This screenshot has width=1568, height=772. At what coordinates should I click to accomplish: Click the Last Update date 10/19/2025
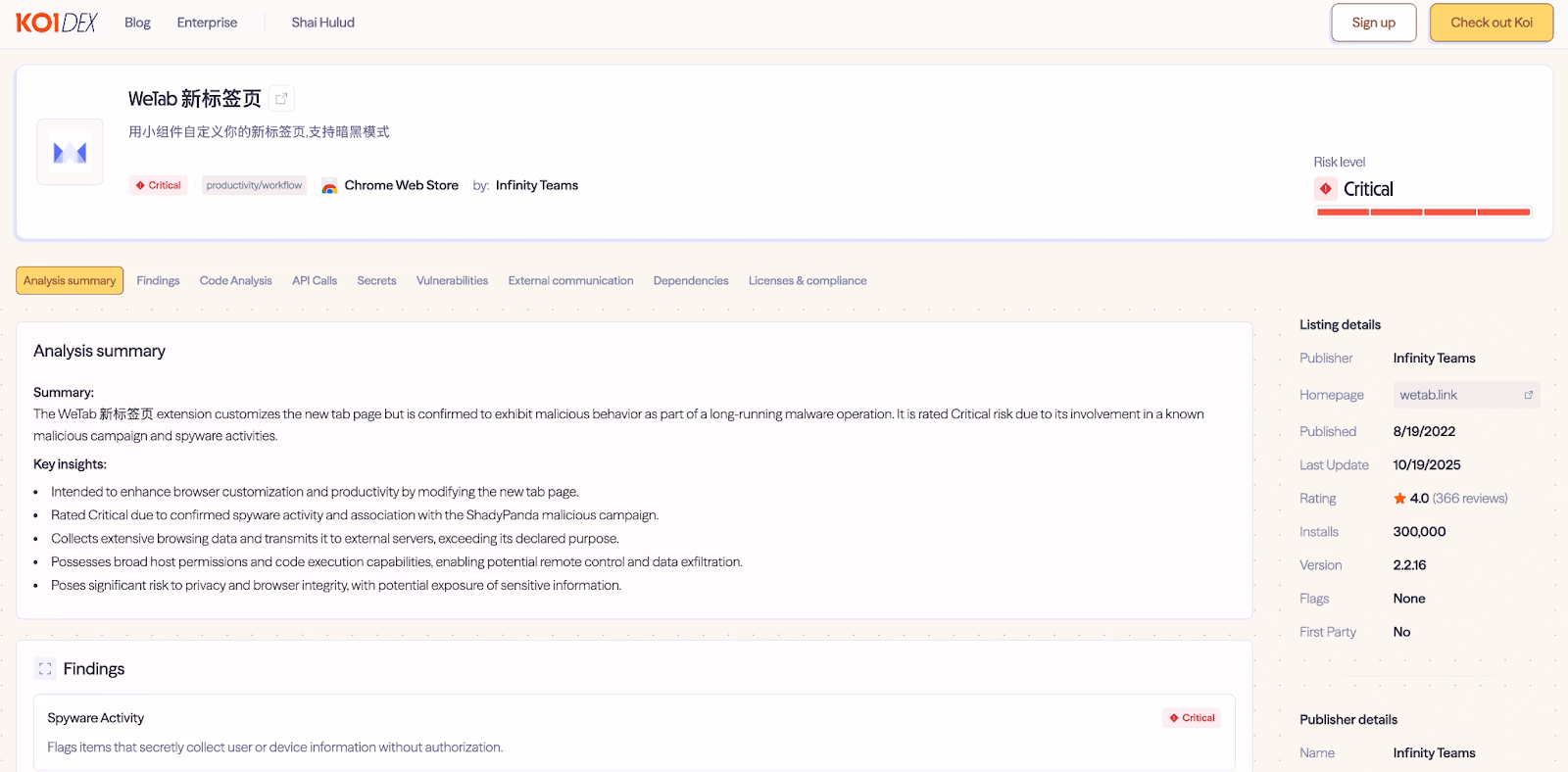tap(1427, 465)
